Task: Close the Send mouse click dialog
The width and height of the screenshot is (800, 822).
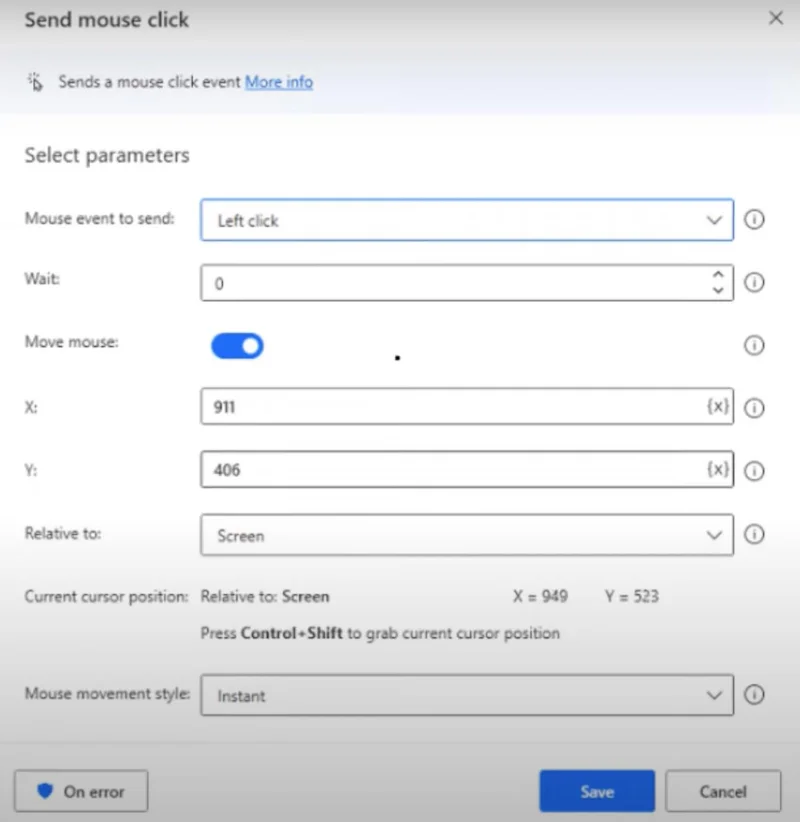Action: click(775, 18)
